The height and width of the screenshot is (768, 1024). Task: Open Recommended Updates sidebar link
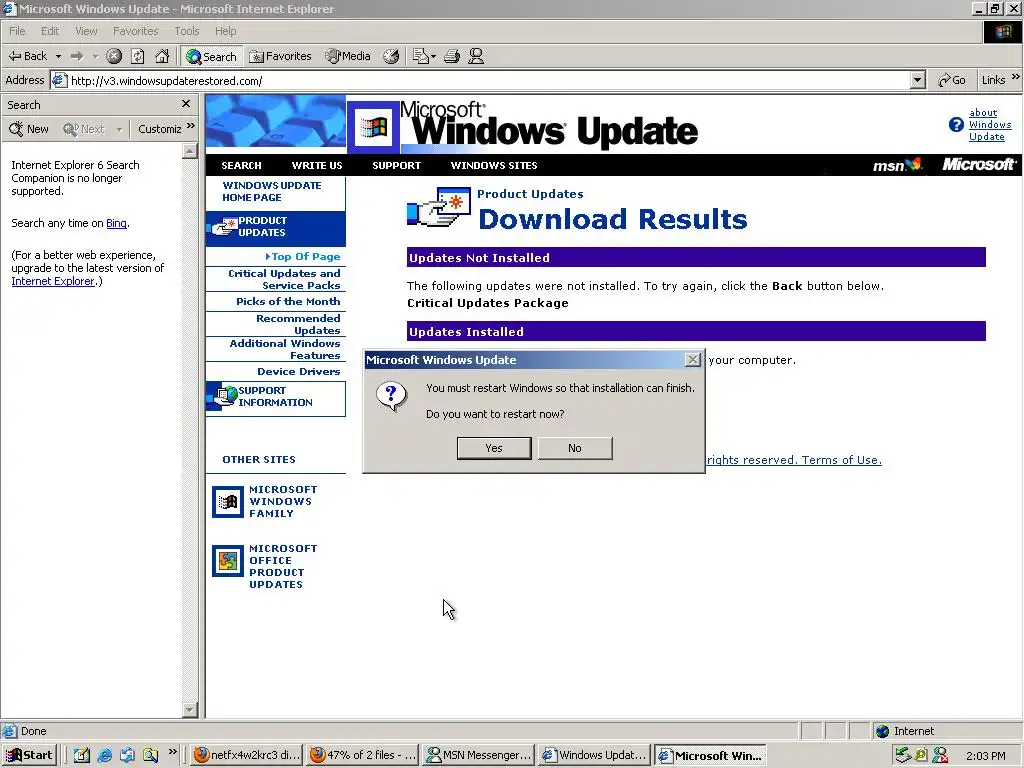[298, 324]
